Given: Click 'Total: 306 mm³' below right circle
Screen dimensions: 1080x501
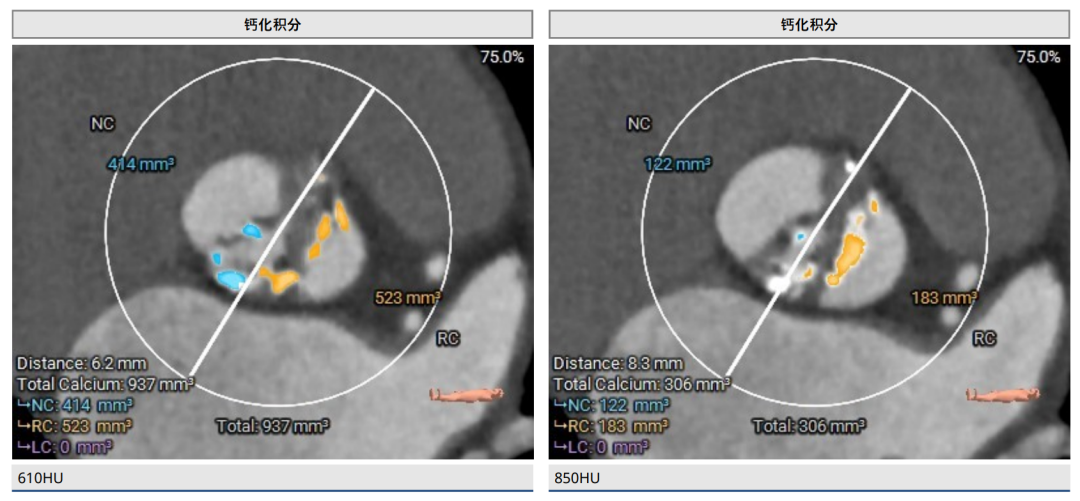Looking at the screenshot, I should point(809,425).
